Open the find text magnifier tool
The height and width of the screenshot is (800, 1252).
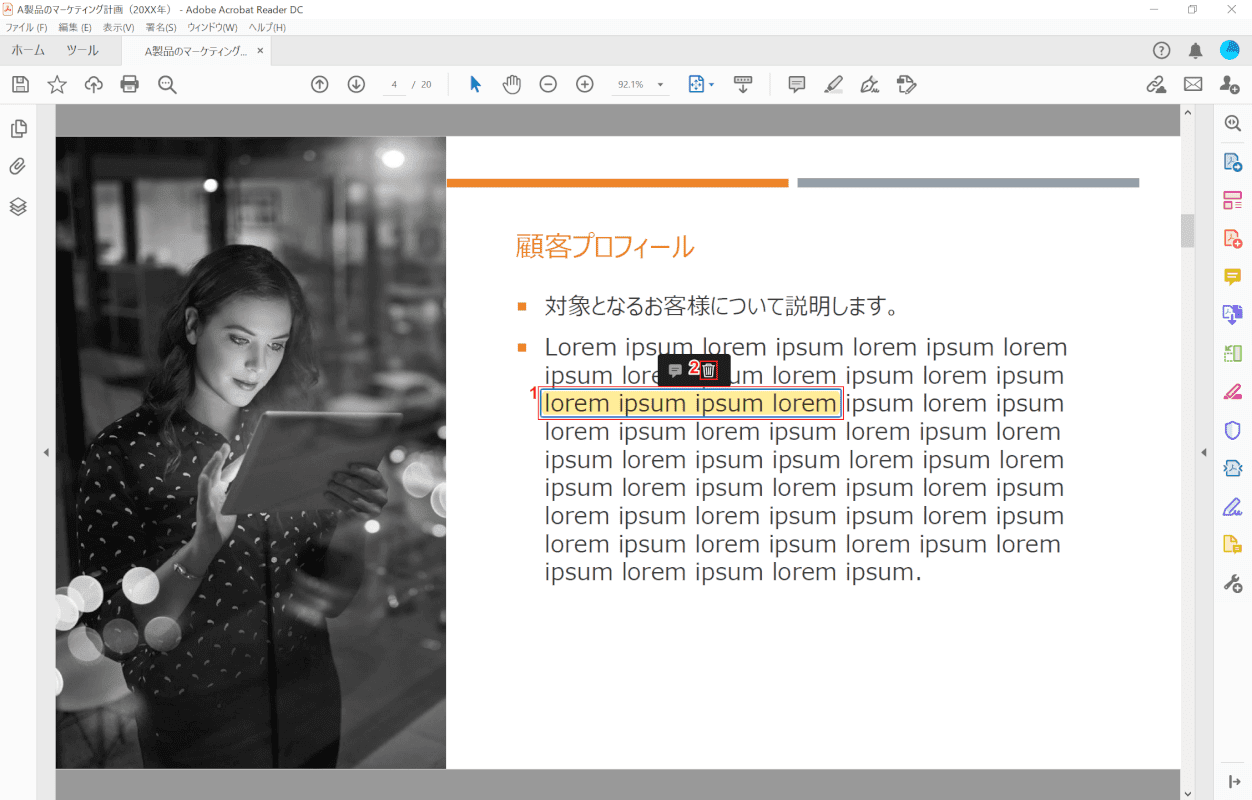pos(167,85)
